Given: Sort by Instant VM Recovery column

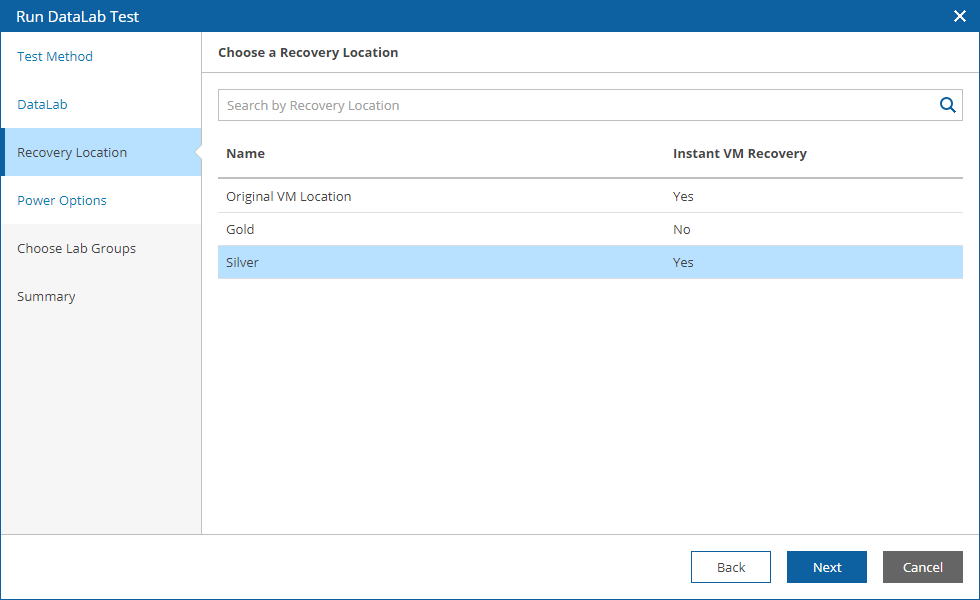Looking at the screenshot, I should coord(739,154).
